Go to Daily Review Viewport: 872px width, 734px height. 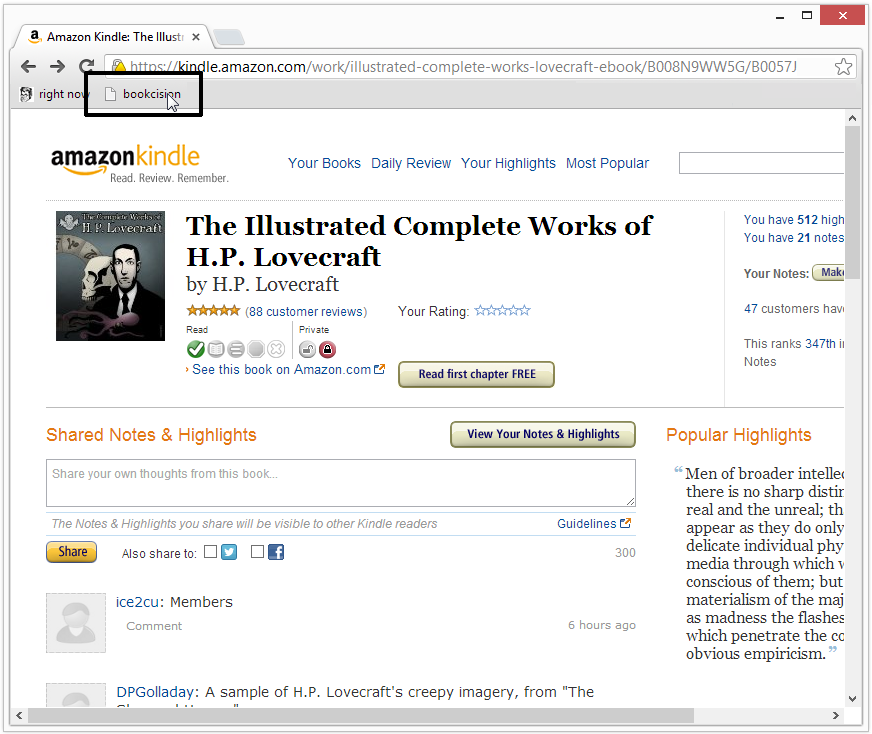pos(411,163)
